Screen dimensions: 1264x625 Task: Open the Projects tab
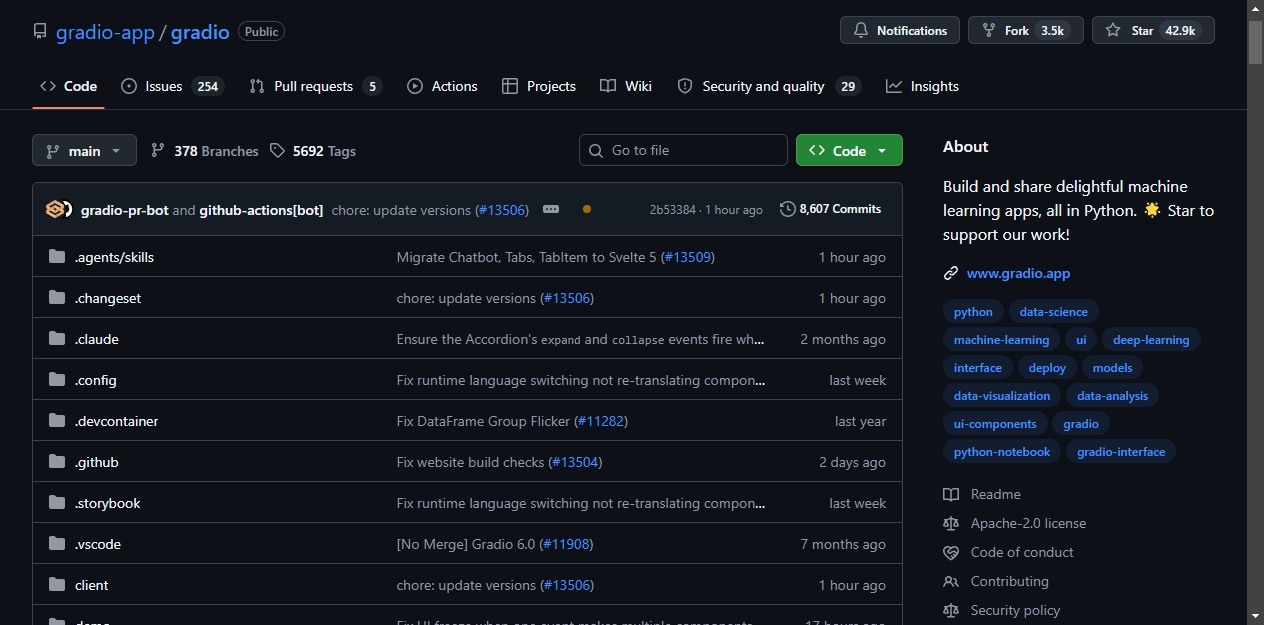pyautogui.click(x=539, y=86)
